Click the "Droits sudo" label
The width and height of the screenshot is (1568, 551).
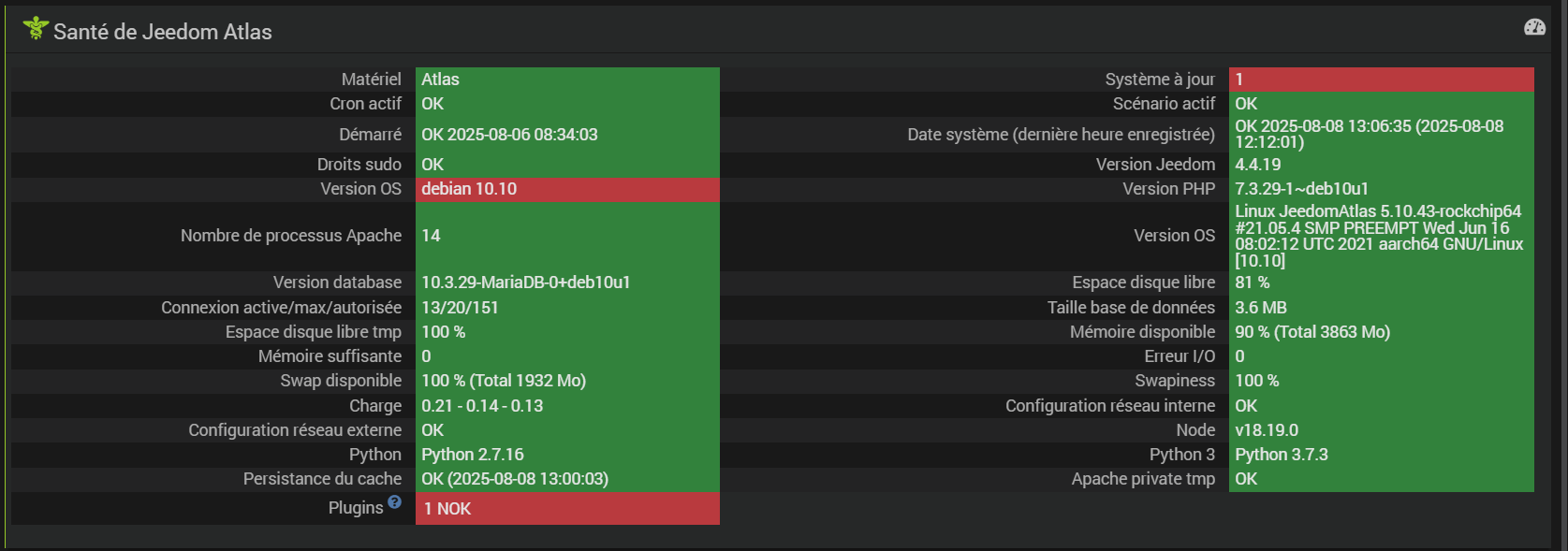coord(359,165)
